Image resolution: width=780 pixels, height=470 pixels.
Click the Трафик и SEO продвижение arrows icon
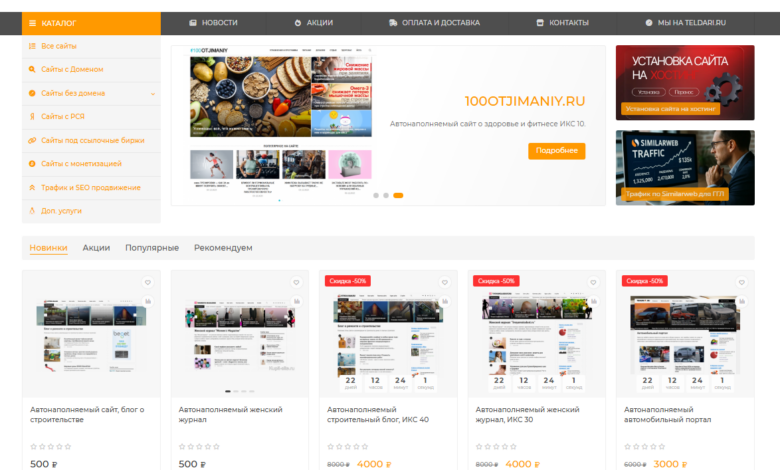click(32, 188)
